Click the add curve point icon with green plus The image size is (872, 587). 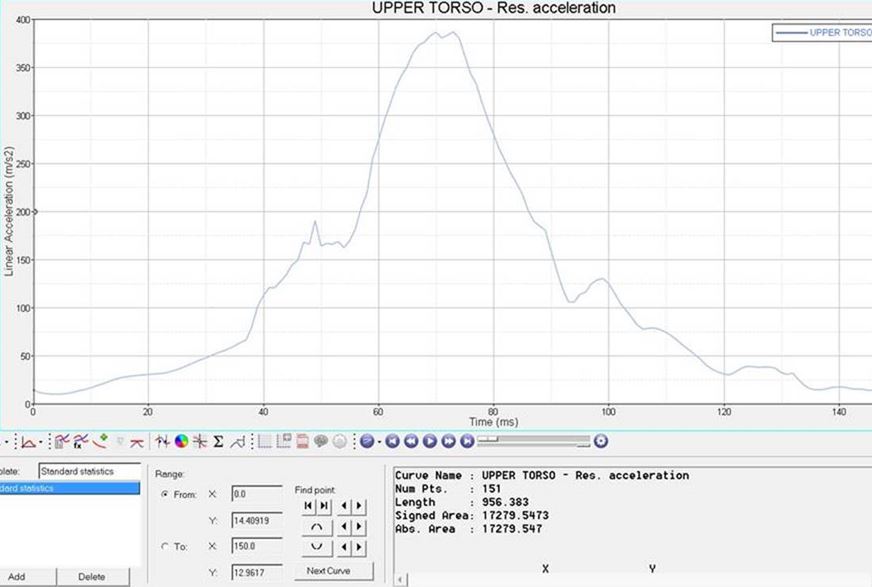(100, 442)
